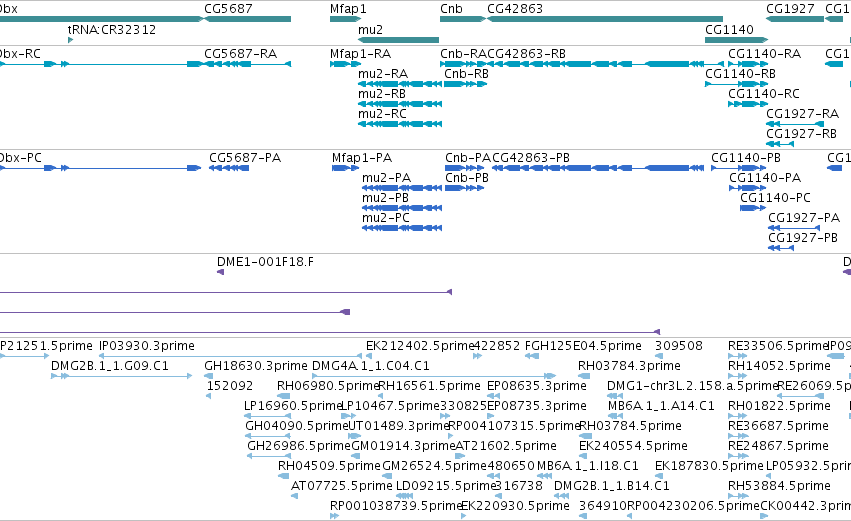
Task: Click the mu2 gene in the top track
Action: (398, 40)
